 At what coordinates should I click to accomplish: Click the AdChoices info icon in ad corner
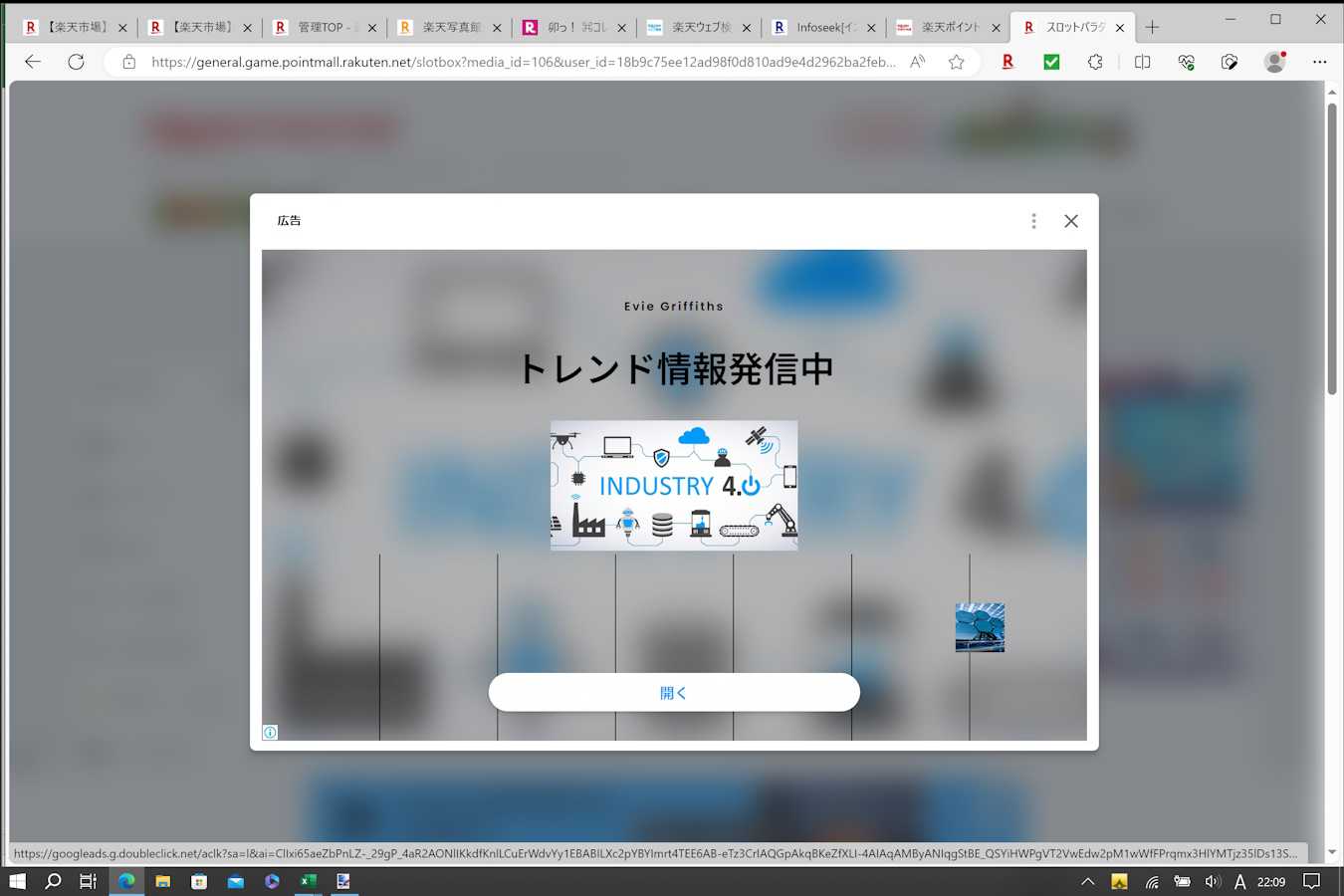(x=270, y=733)
